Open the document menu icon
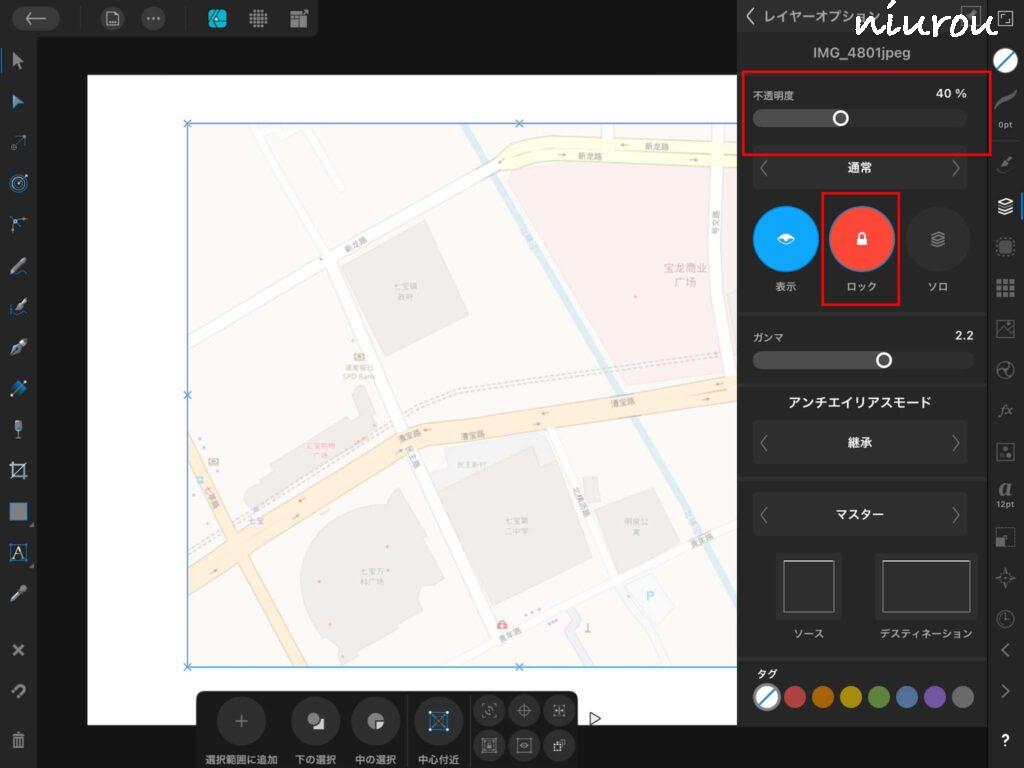1024x768 pixels. (113, 18)
